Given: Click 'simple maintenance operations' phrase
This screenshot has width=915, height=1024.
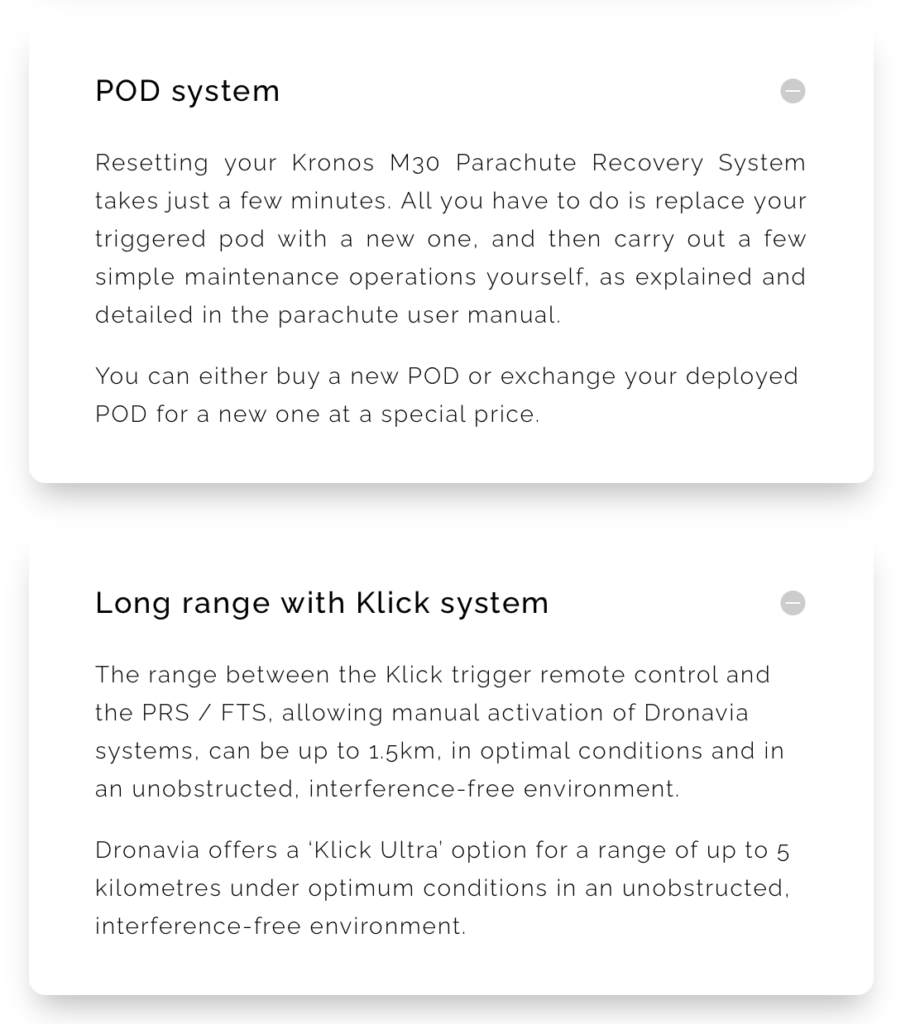Looking at the screenshot, I should 286,278.
